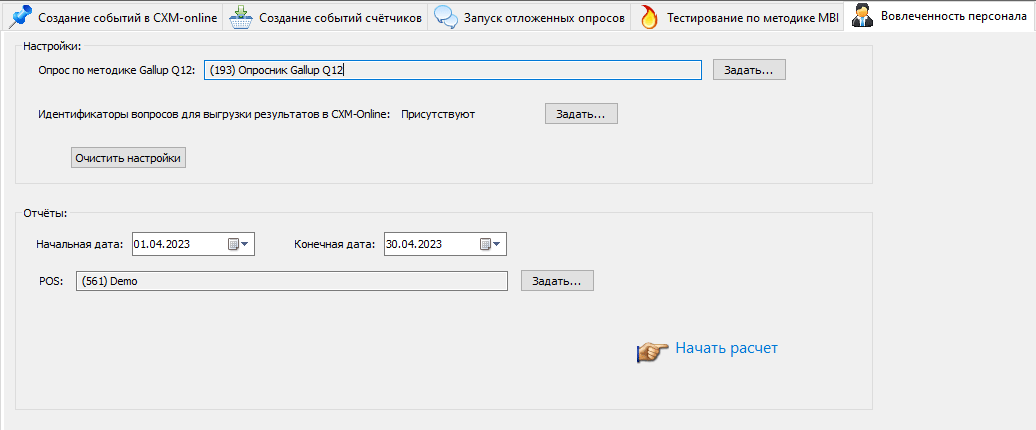Image resolution: width=1036 pixels, height=430 pixels.
Task: Click the basket icon for counter events
Action: pyautogui.click(x=240, y=16)
